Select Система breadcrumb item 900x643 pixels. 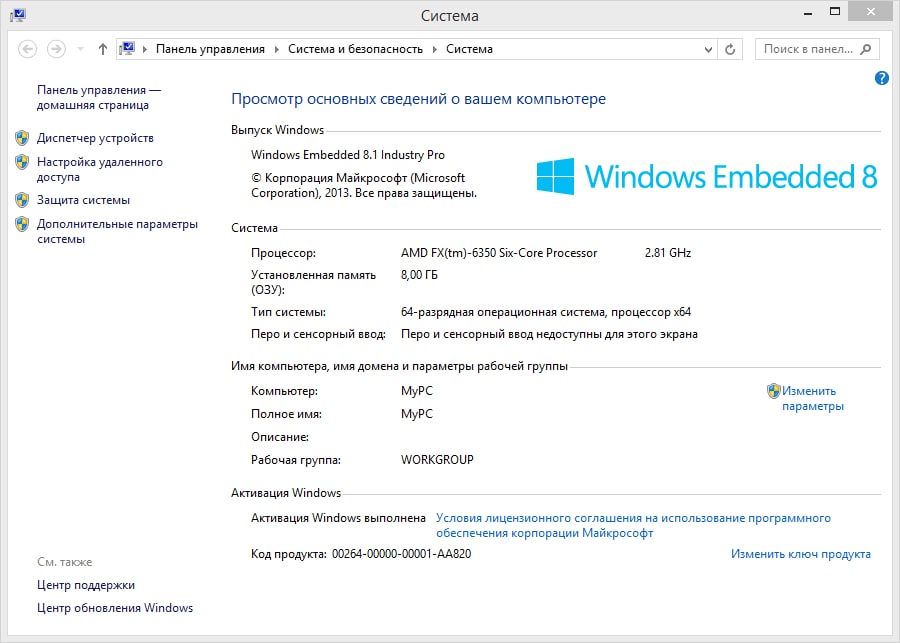click(x=469, y=49)
